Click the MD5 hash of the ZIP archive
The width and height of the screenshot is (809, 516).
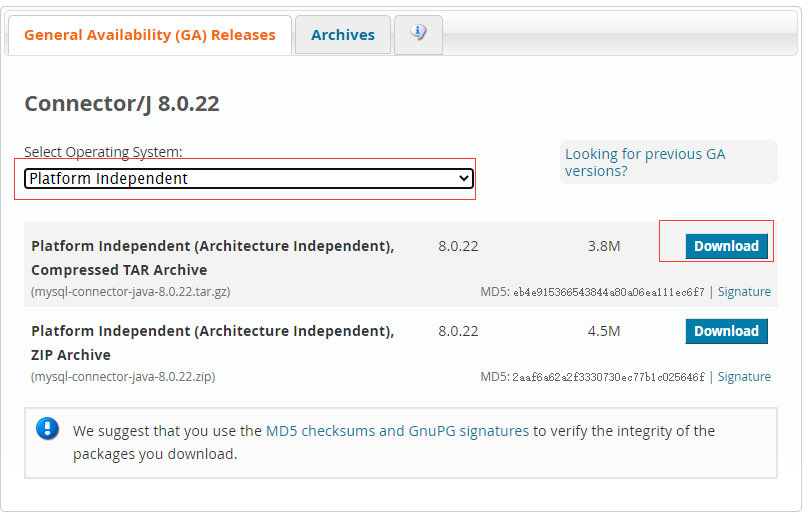[608, 377]
